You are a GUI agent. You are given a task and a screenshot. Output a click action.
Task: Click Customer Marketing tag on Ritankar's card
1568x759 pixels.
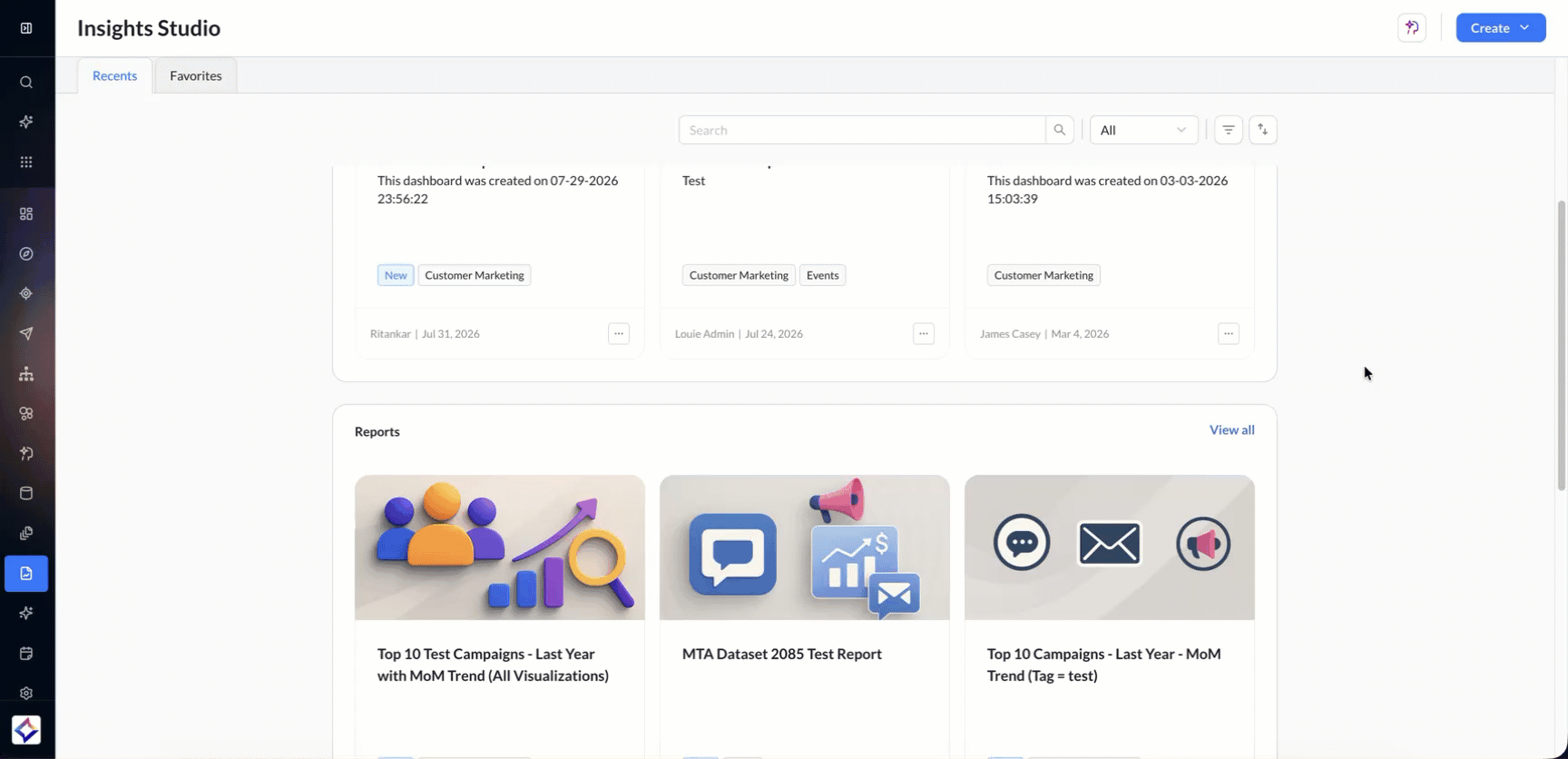click(x=475, y=275)
